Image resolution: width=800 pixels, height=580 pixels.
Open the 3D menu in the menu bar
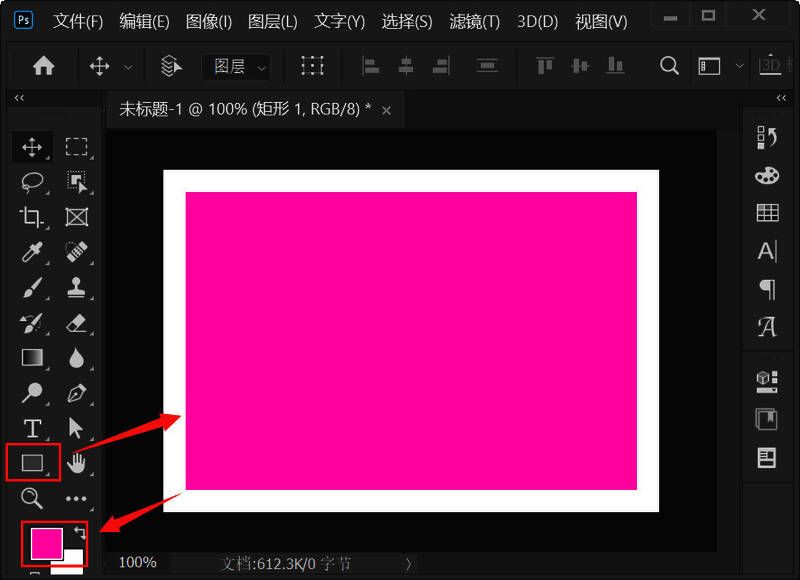point(539,20)
